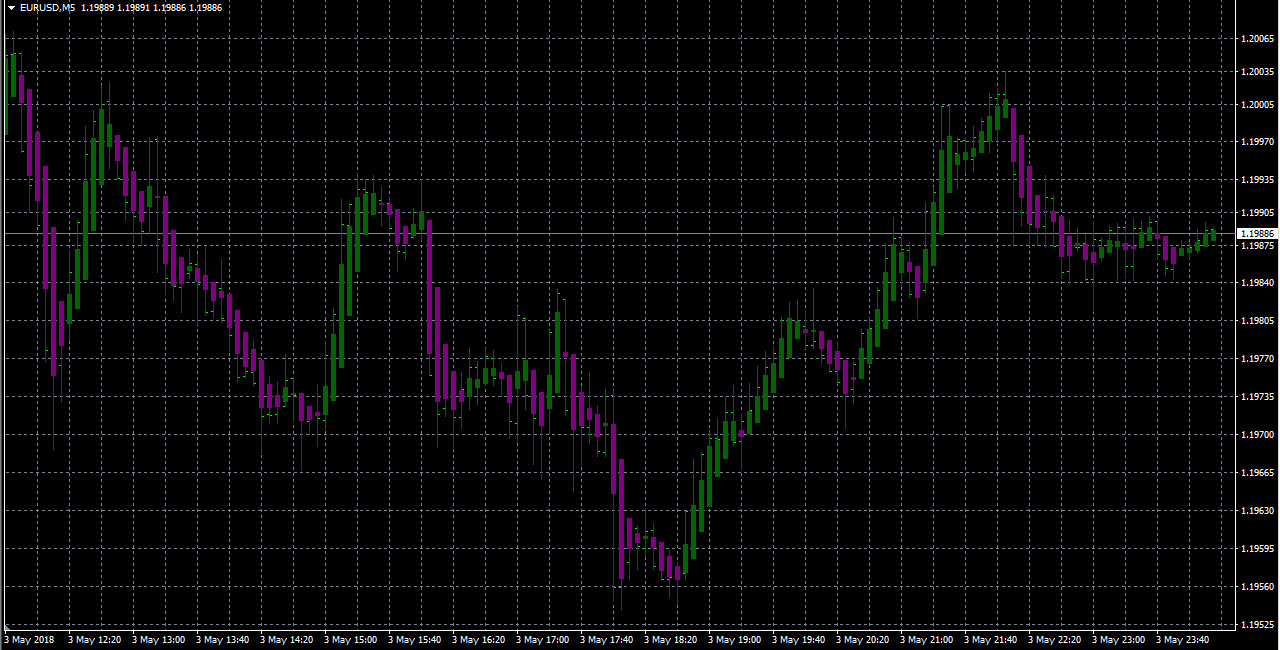The image size is (1280, 650).
Task: Click the 1.19560 price scale label
Action: pos(1257,587)
